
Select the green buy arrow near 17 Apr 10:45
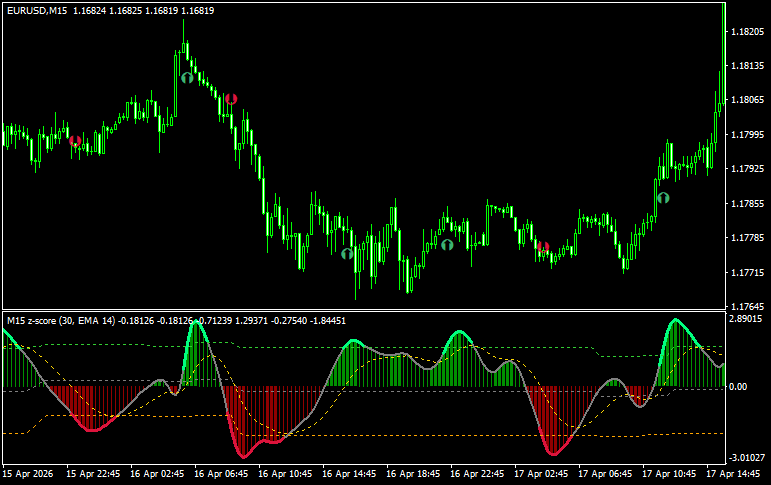click(662, 197)
